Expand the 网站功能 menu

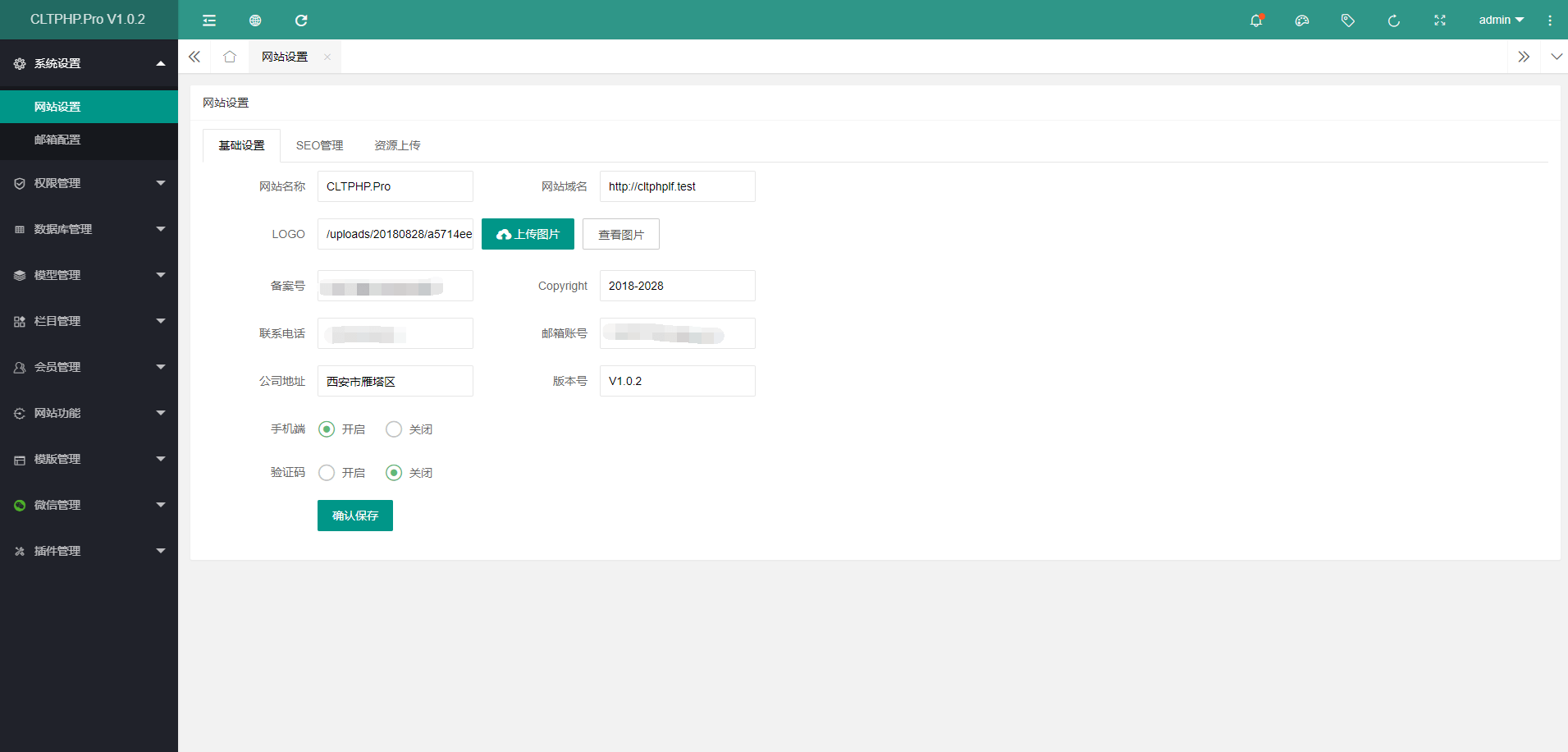point(89,413)
